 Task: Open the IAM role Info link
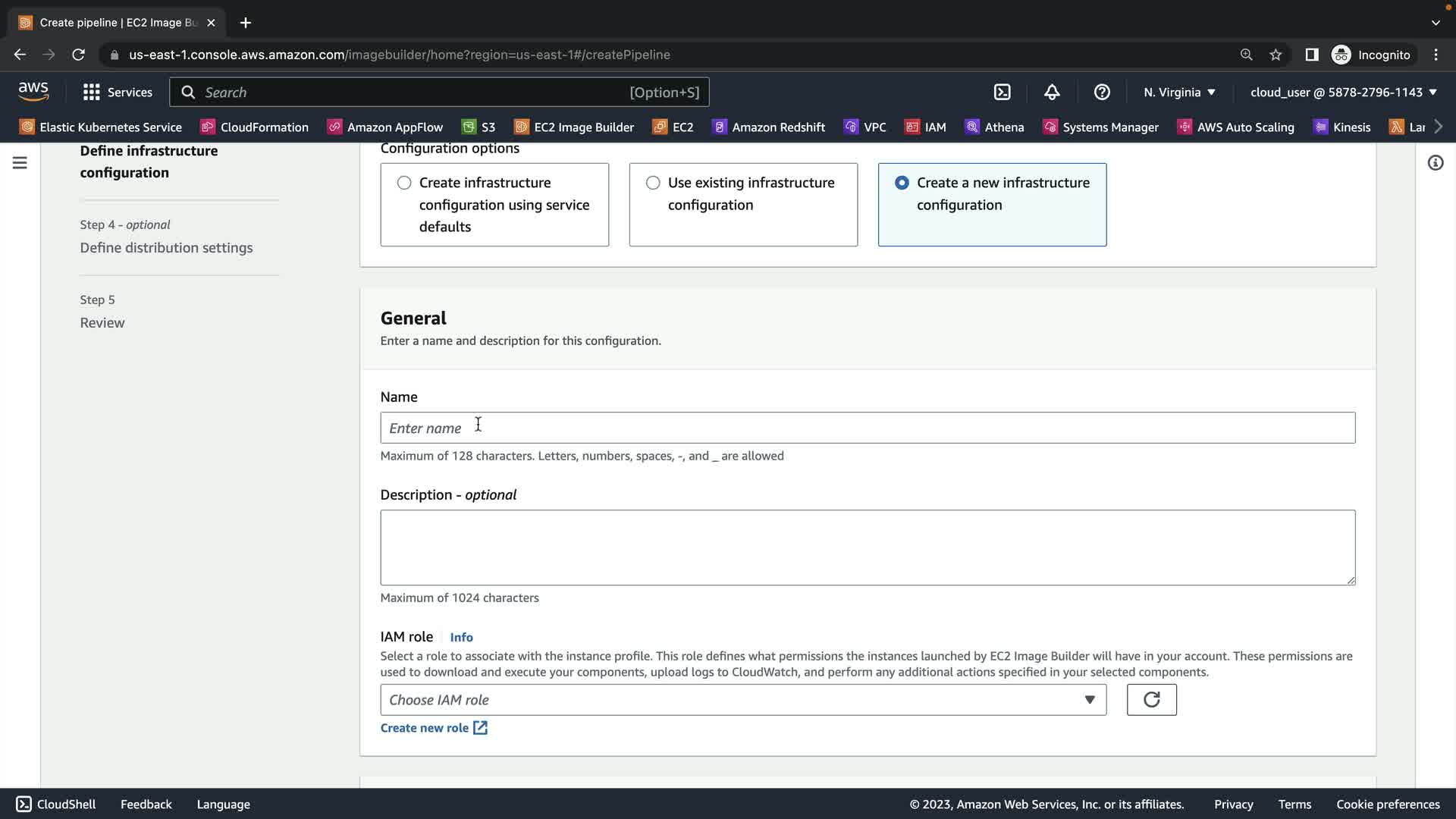(x=461, y=637)
